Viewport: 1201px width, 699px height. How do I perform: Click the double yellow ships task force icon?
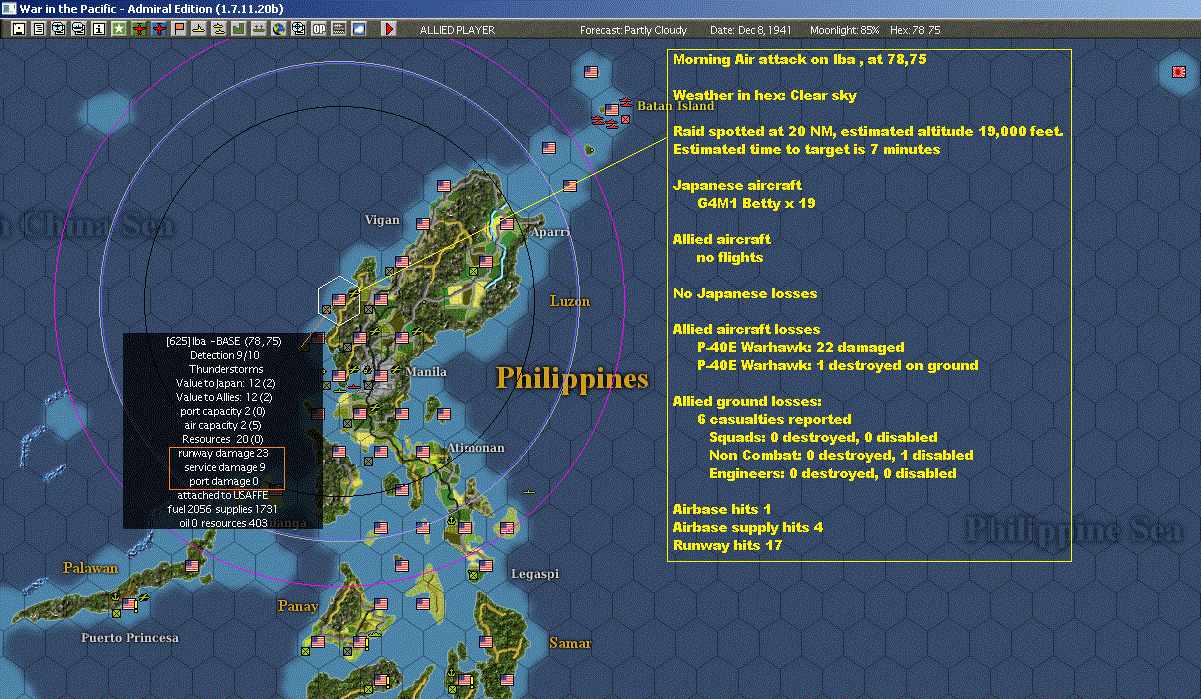pyautogui.click(x=219, y=29)
